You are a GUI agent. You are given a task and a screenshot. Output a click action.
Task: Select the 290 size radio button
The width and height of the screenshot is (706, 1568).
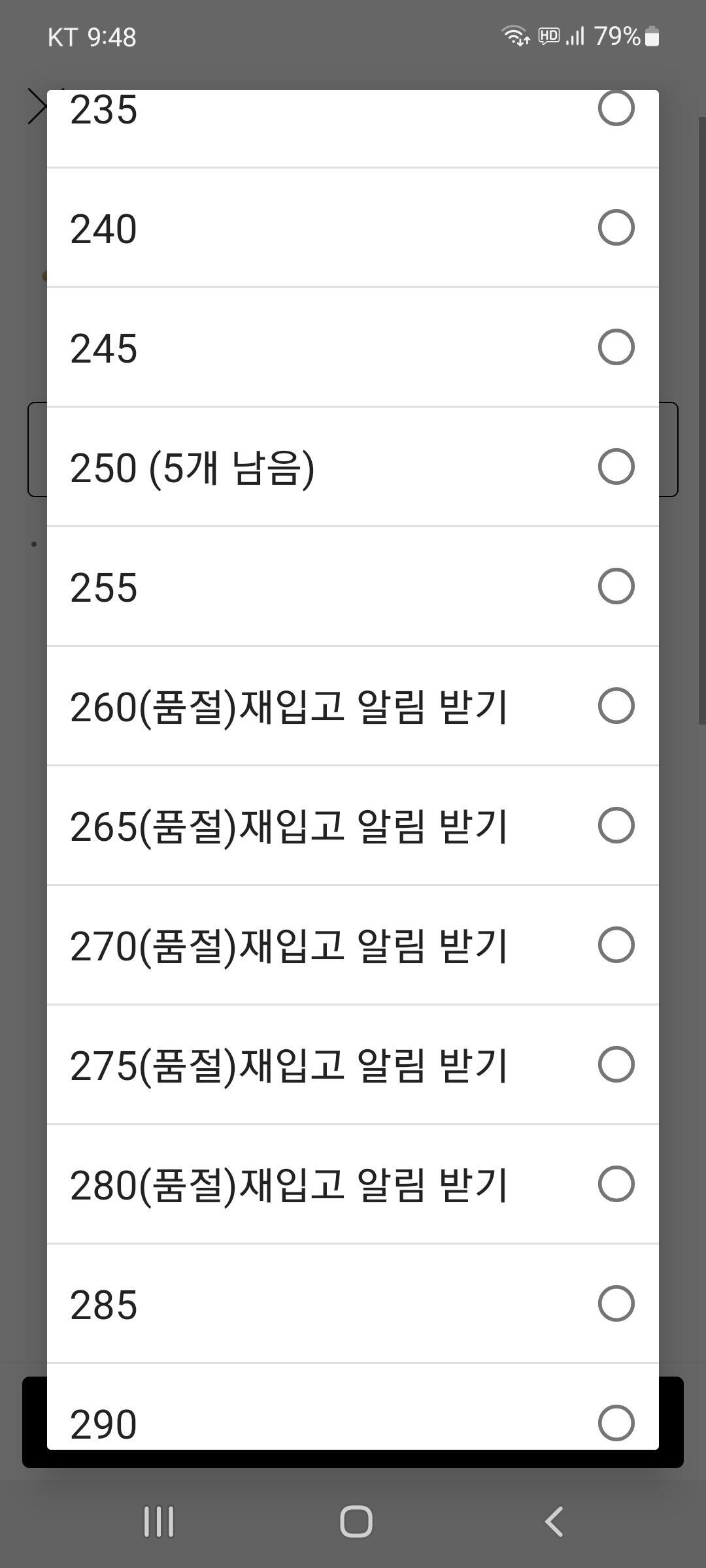click(x=616, y=1422)
